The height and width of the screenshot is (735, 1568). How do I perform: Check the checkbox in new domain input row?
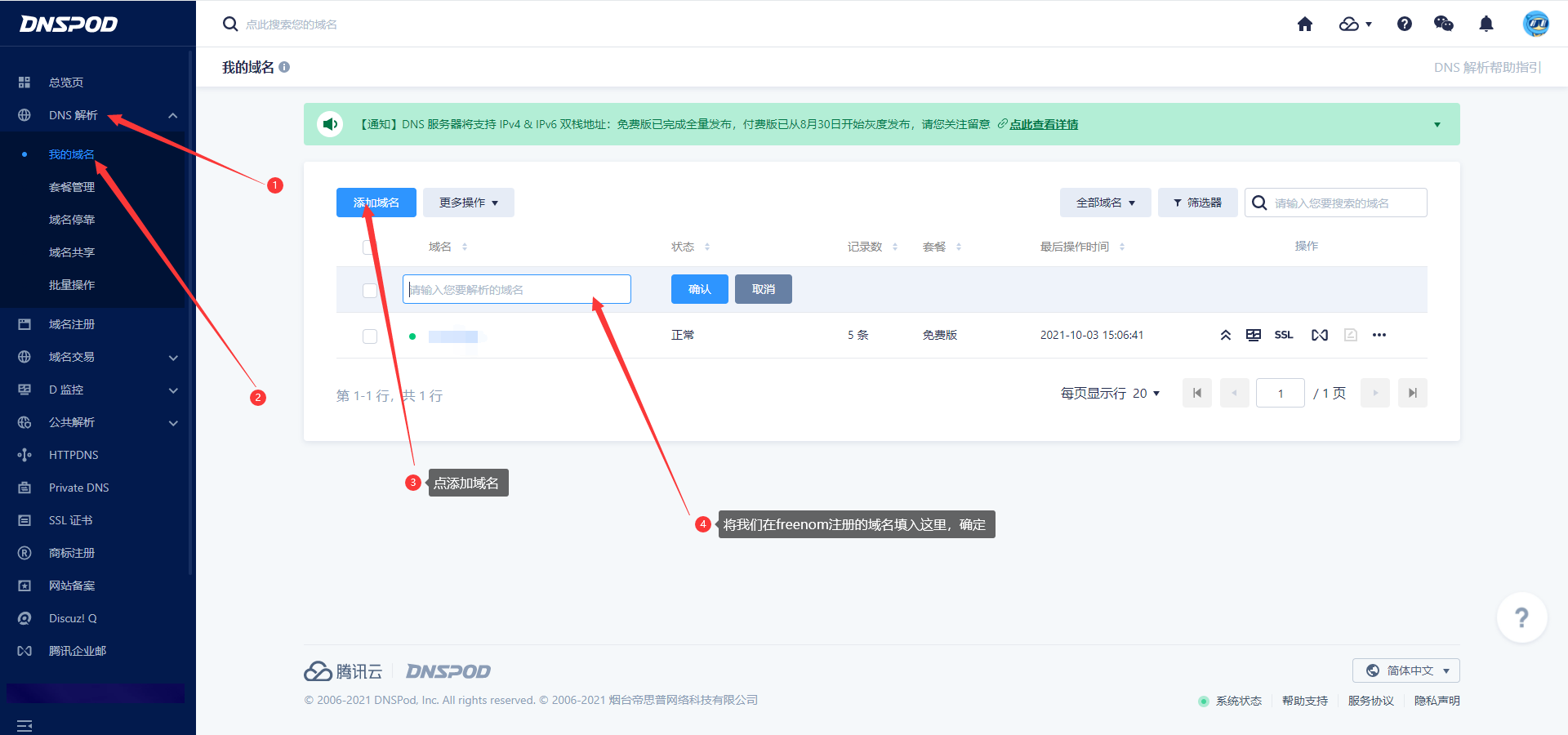(x=370, y=290)
